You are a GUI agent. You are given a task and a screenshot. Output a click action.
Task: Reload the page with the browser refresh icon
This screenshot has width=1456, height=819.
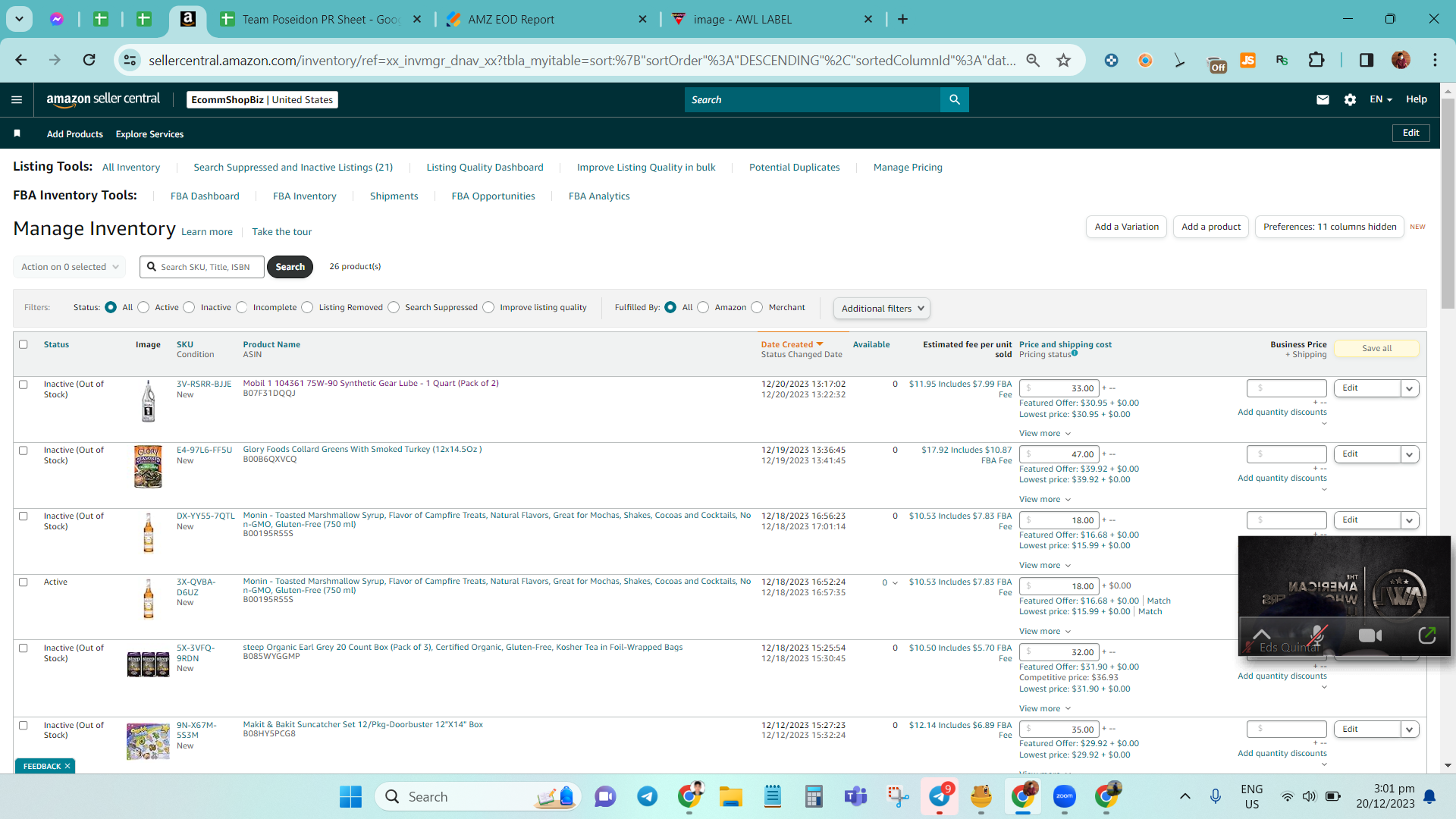[x=89, y=60]
